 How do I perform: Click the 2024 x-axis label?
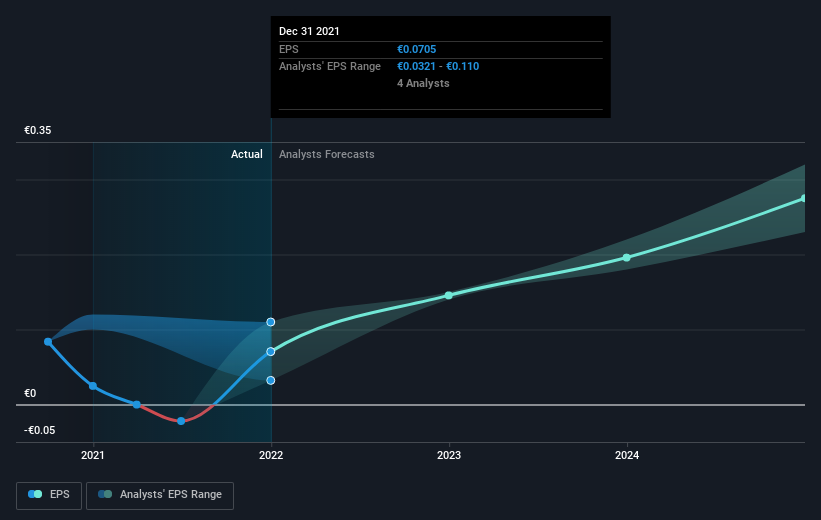coord(627,455)
